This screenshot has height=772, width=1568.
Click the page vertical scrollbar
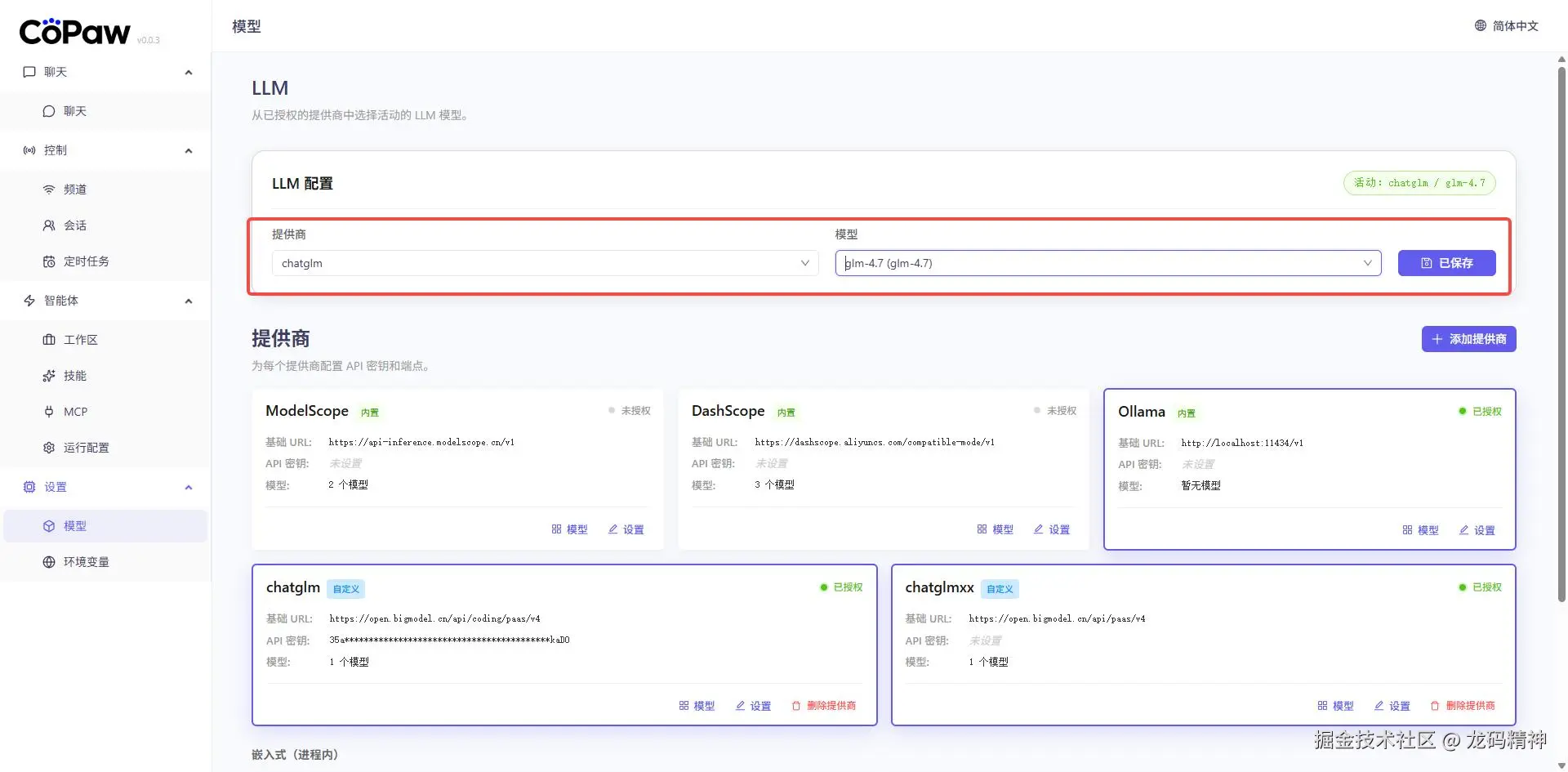(x=1561, y=335)
